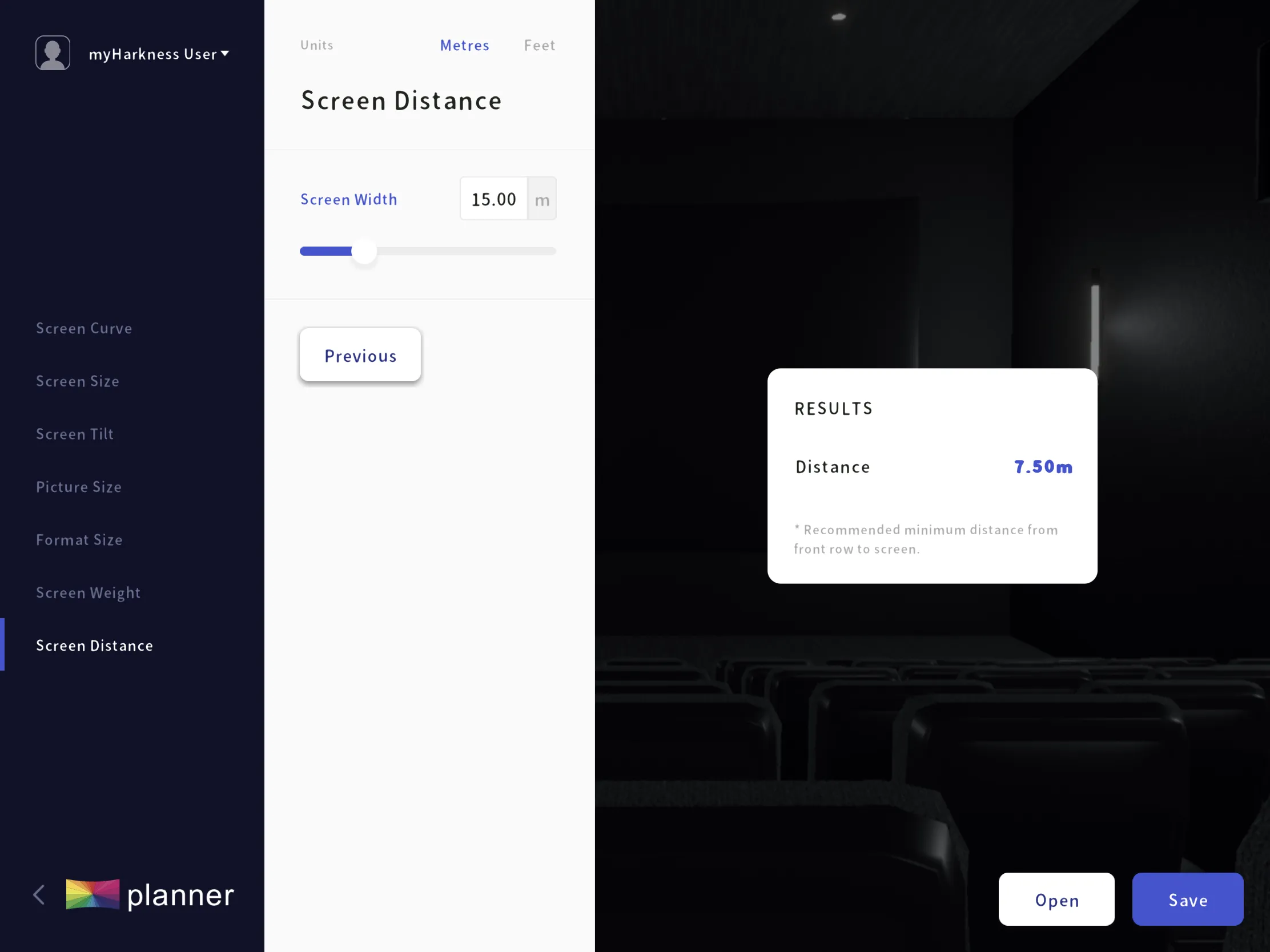Select the Screen Tilt menu item
The width and height of the screenshot is (1270, 952).
tap(75, 433)
